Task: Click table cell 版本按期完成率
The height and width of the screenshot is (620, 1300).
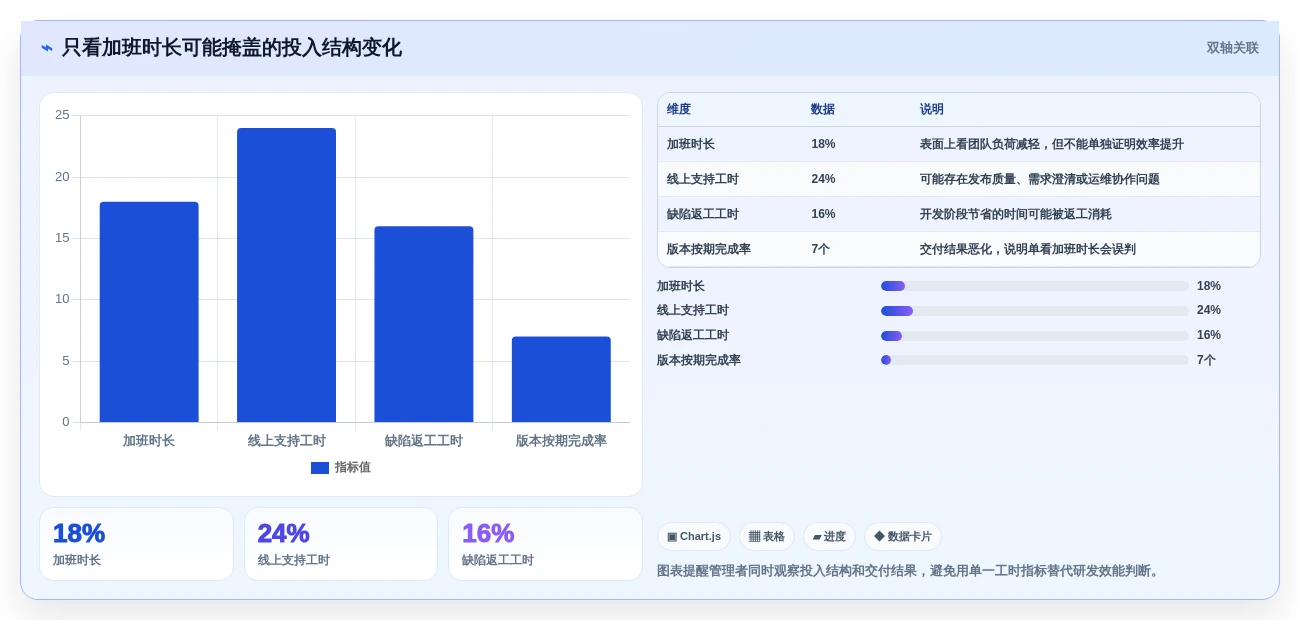Action: [709, 249]
